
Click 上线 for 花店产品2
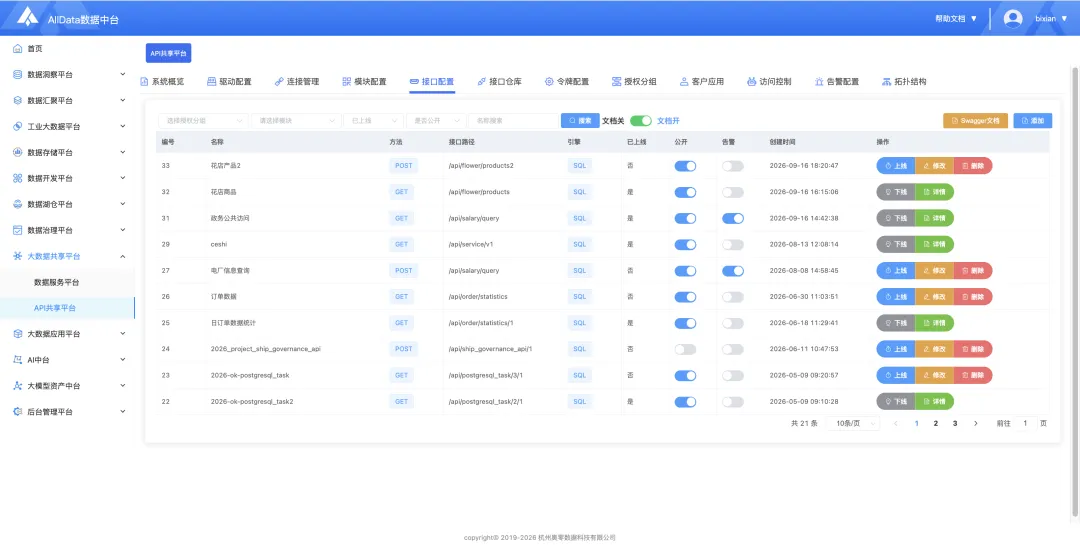(895, 166)
